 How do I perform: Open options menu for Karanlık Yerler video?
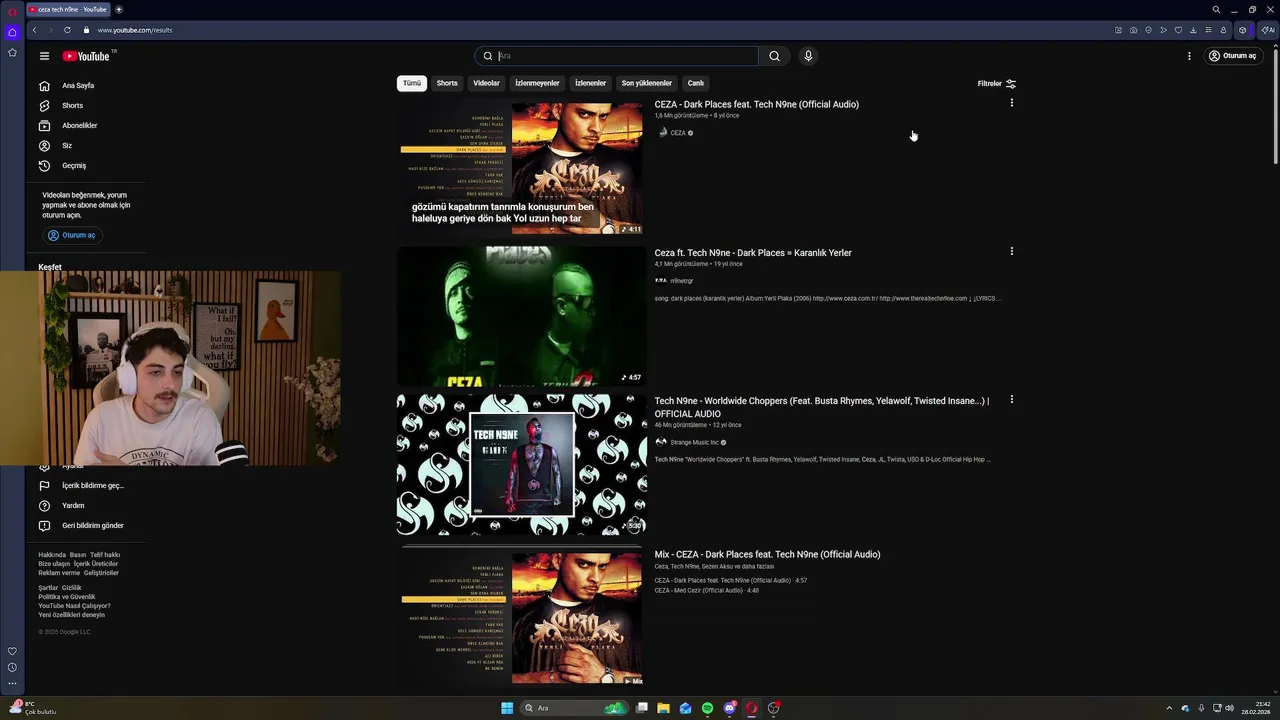coord(1011,251)
